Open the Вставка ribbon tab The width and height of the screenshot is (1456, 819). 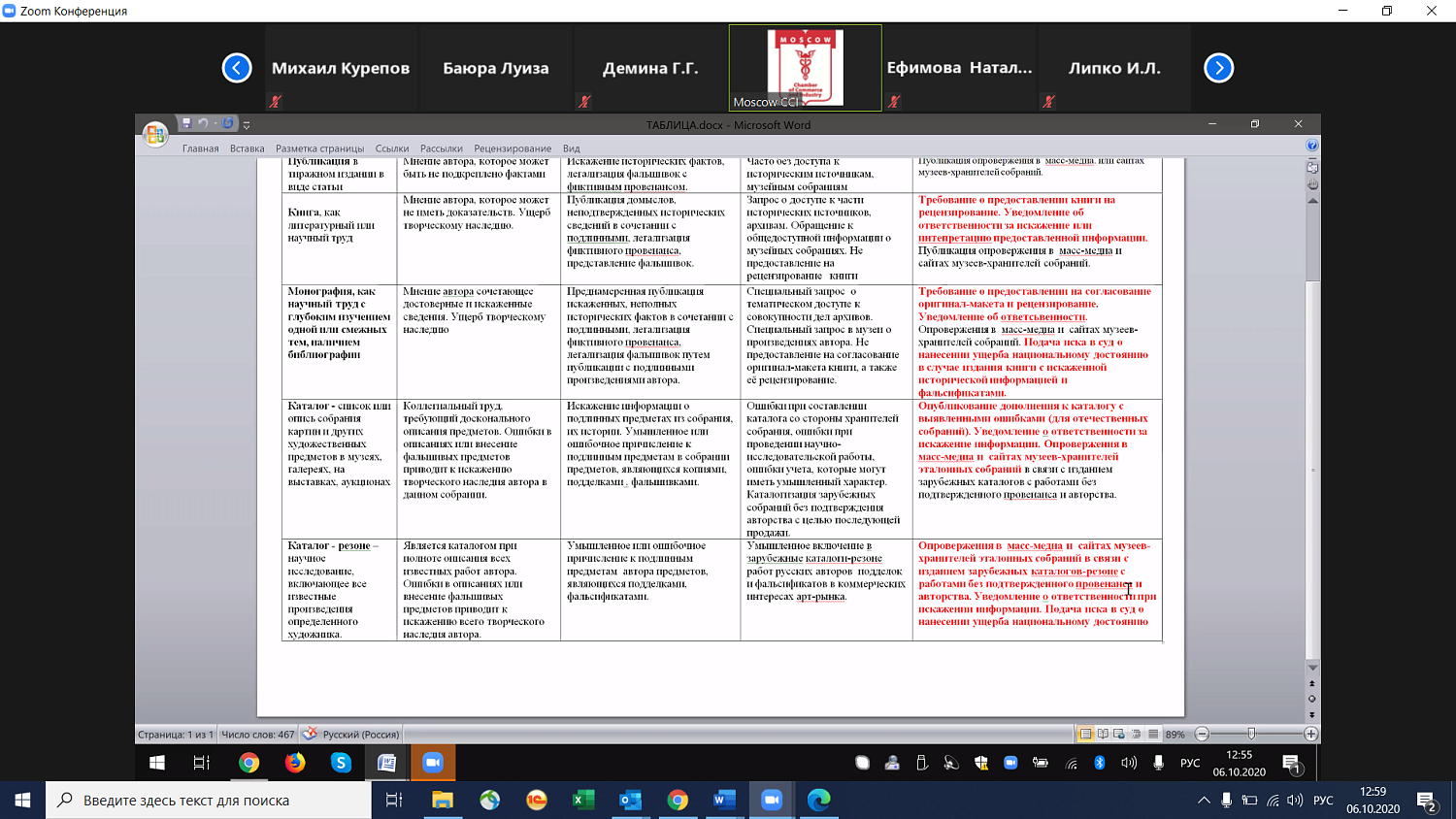248,148
